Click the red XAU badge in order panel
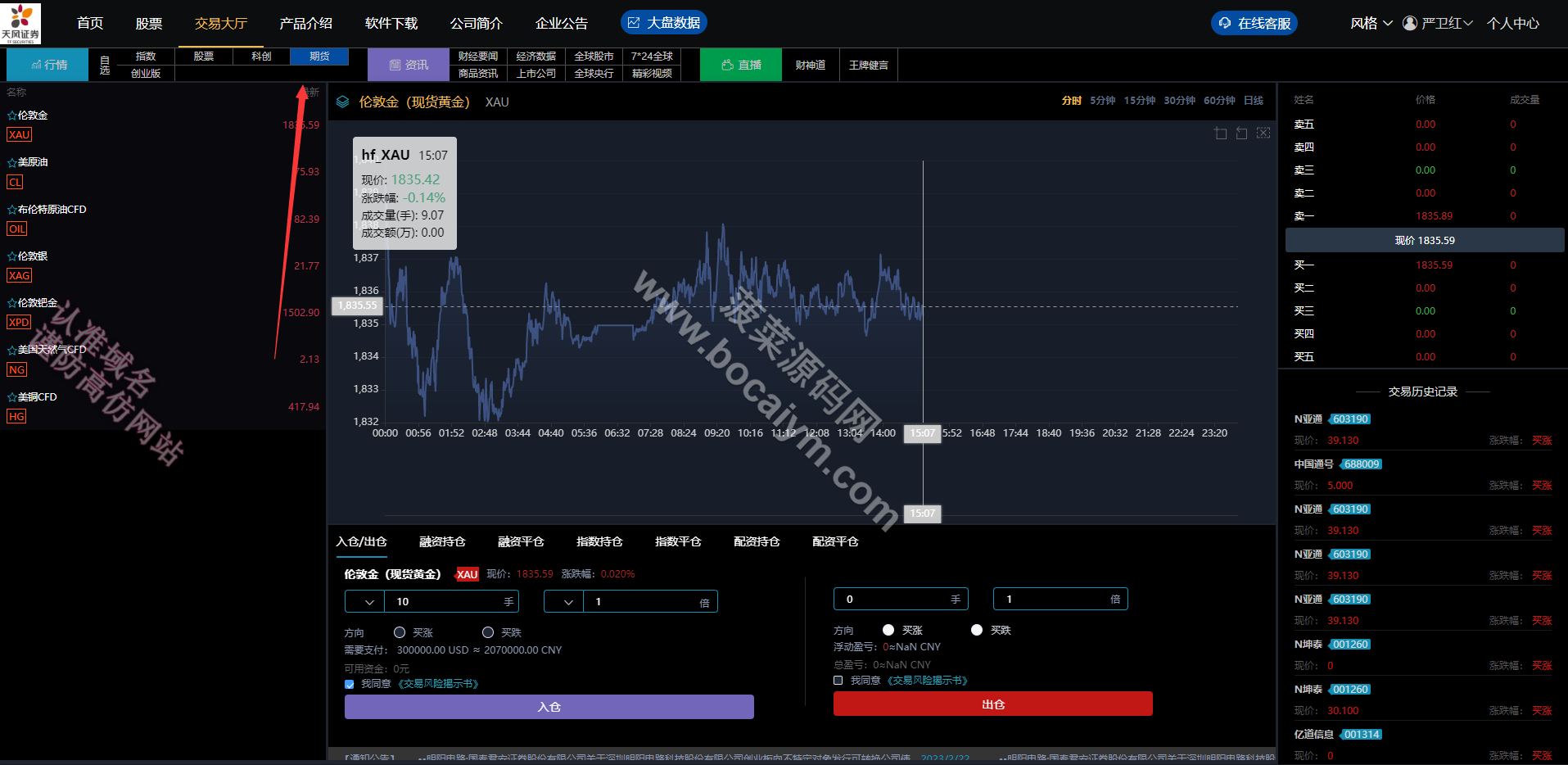The width and height of the screenshot is (1568, 765). point(467,574)
